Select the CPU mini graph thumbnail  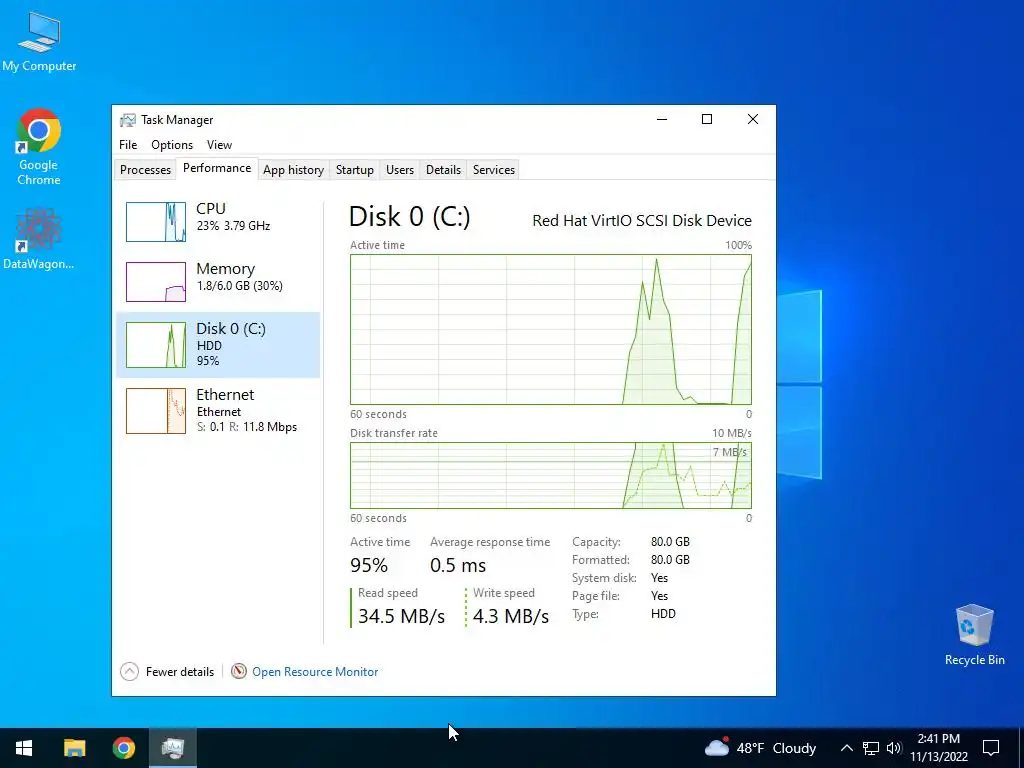[155, 222]
